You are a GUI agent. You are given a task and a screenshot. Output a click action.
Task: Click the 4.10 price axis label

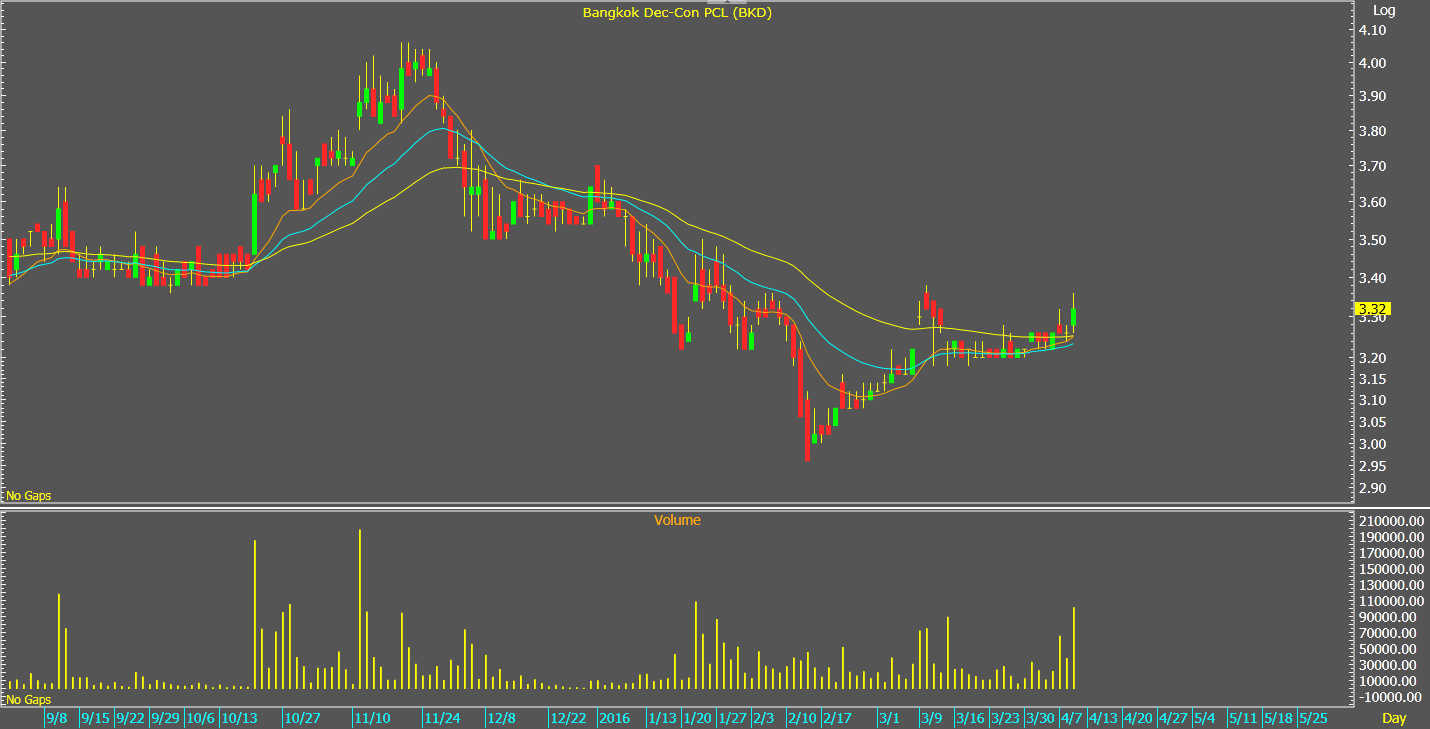(1373, 31)
